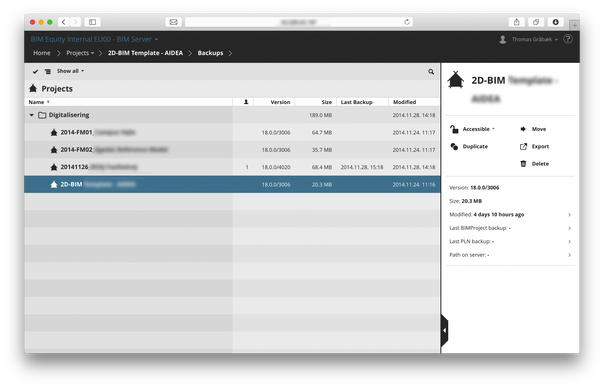Click the 189.0 MB folder size
The image size is (604, 388).
click(x=320, y=115)
